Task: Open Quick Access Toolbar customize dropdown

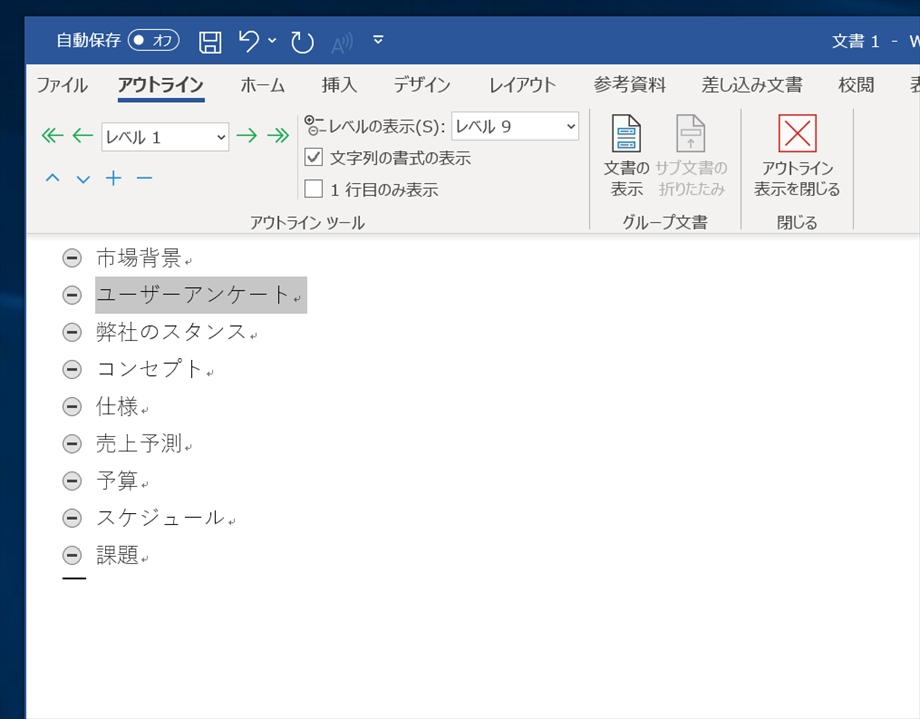Action: click(377, 41)
